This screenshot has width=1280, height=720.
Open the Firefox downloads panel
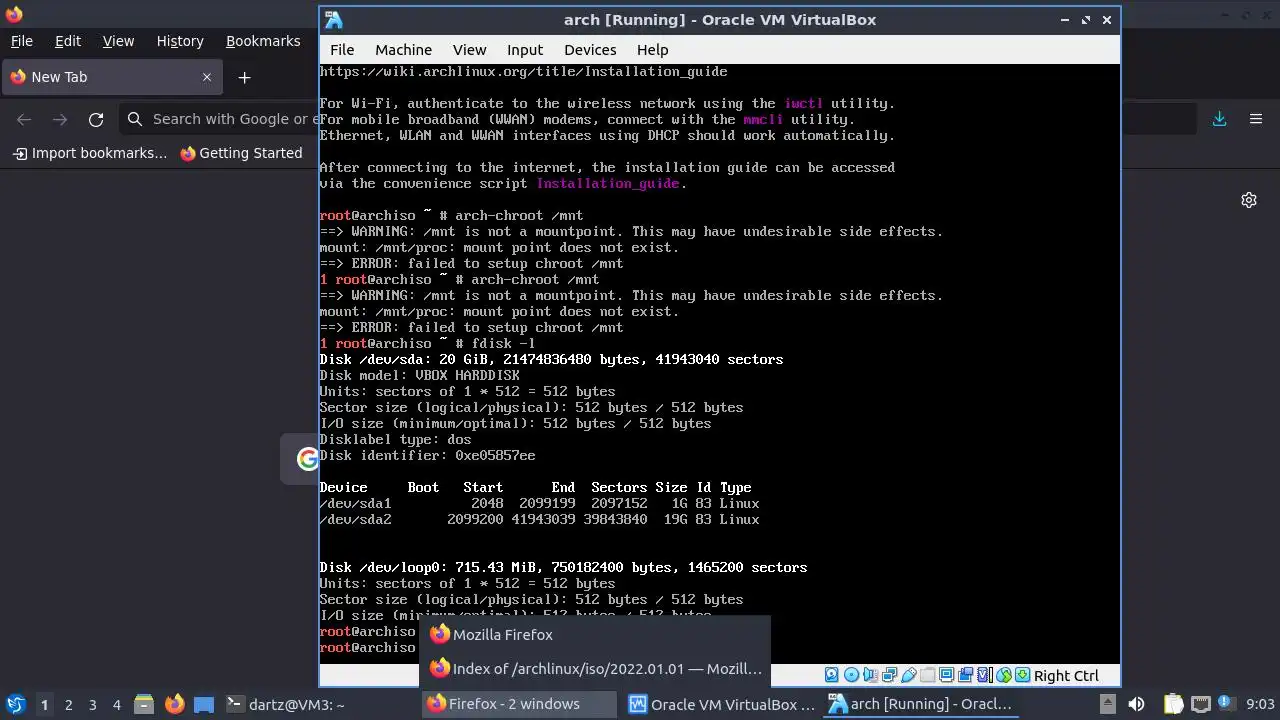click(1219, 119)
